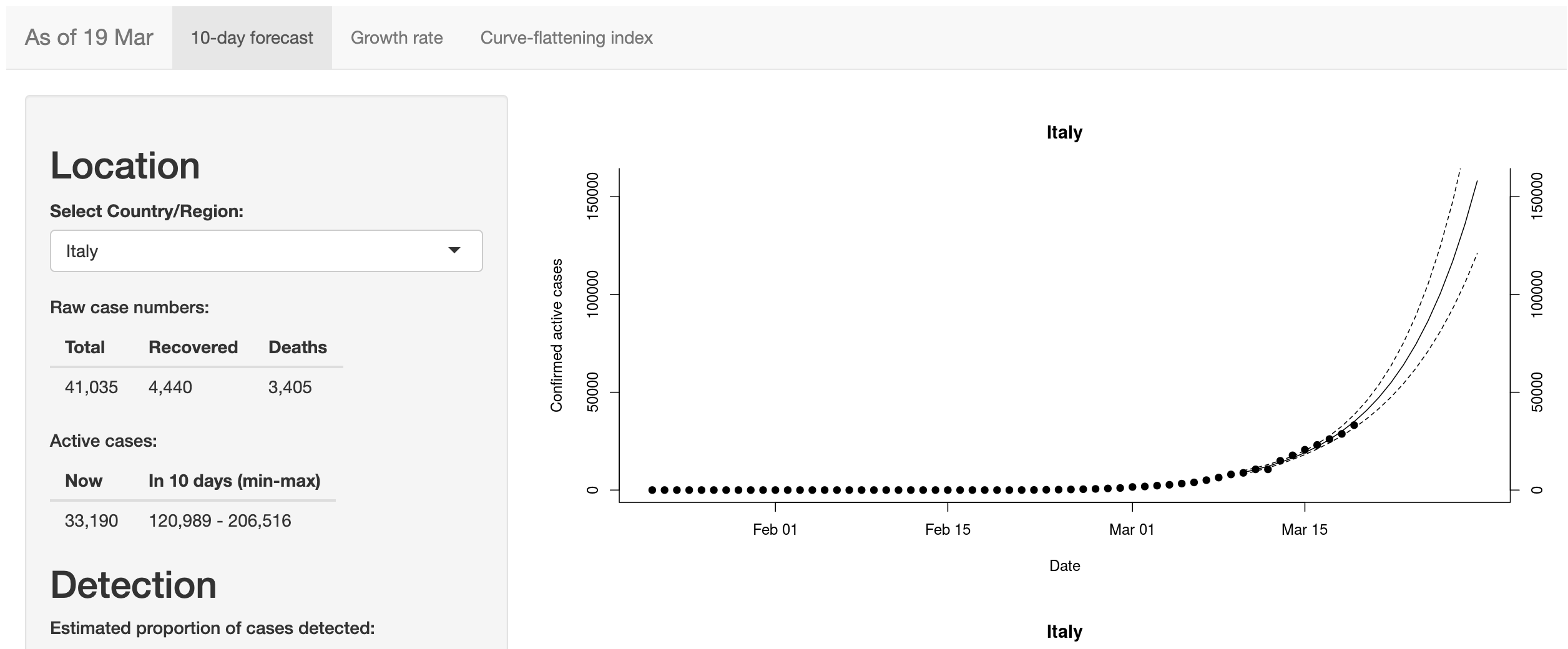This screenshot has height=649, width=1568.
Task: Select the 41,035 total cases value
Action: pyautogui.click(x=91, y=387)
